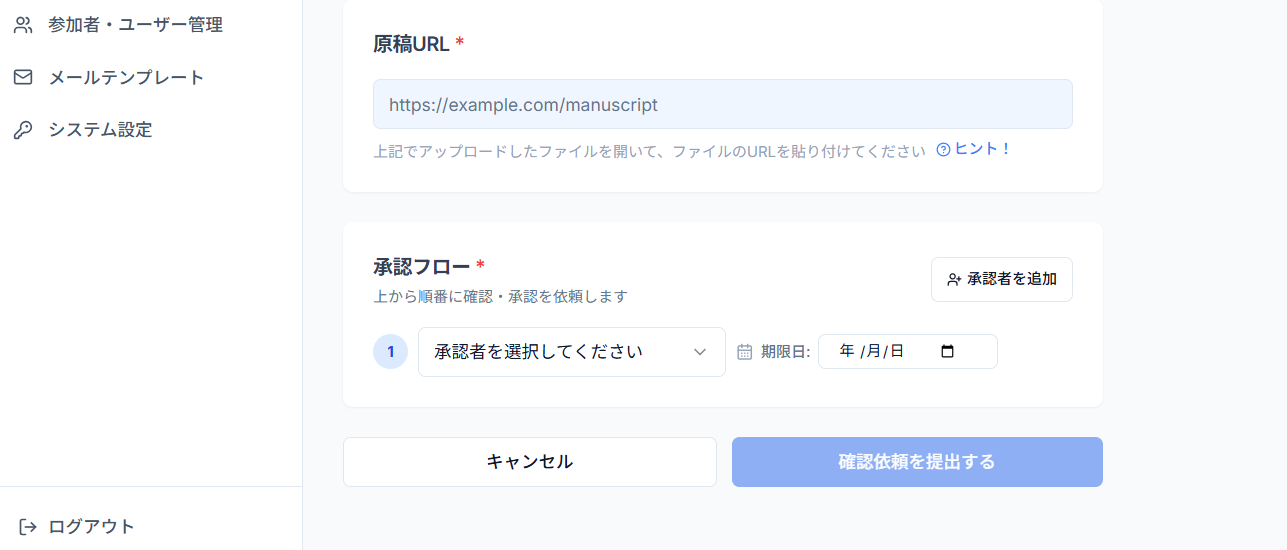Click the step number 1 badge
The image size is (1287, 550).
point(390,352)
